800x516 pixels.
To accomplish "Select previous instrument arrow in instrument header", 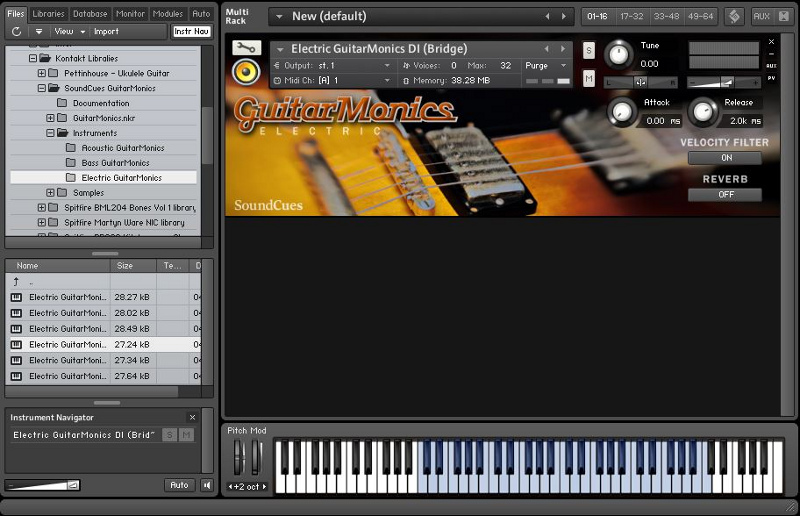I will [547, 49].
